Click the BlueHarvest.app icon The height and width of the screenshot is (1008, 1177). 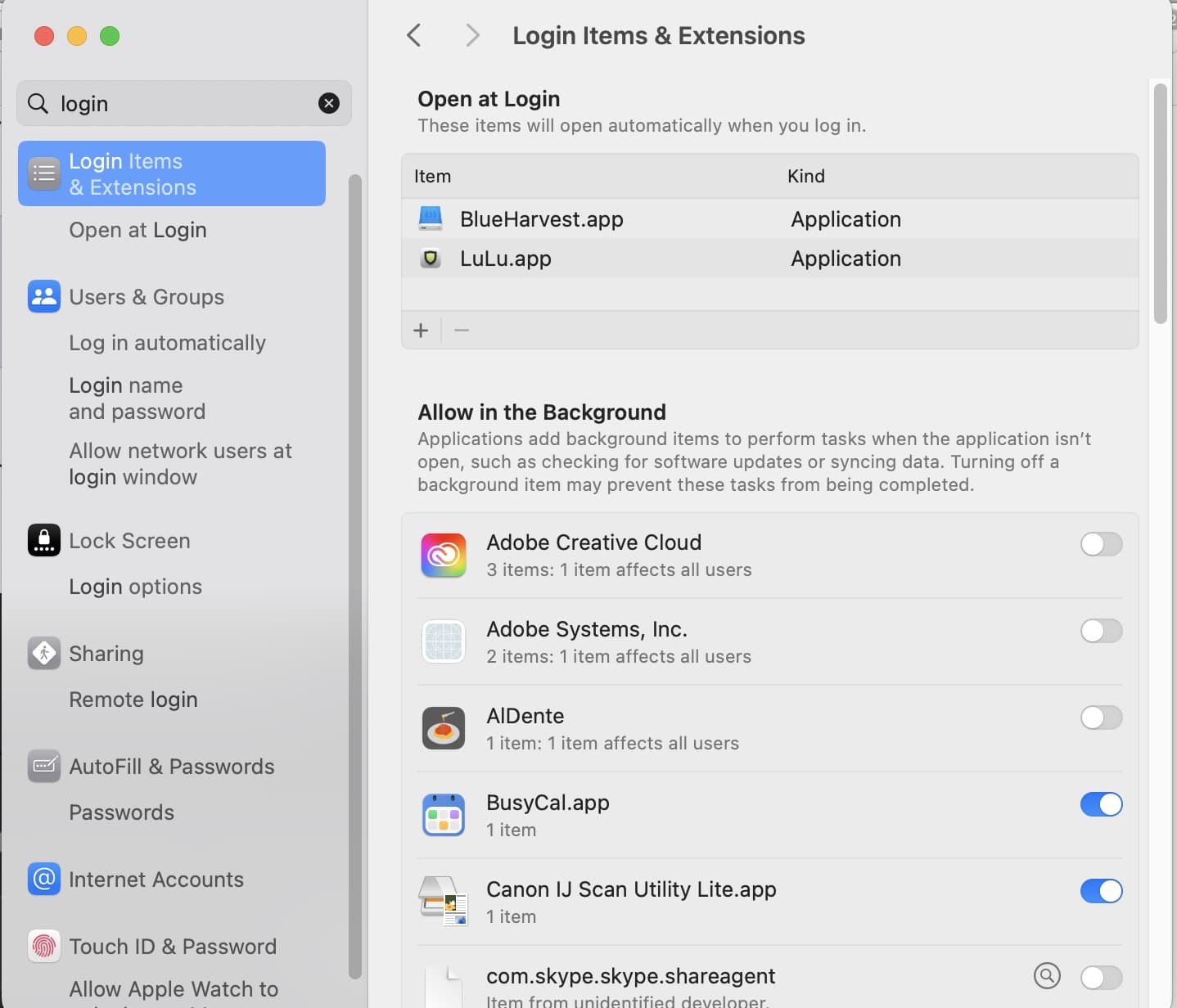[x=431, y=218]
